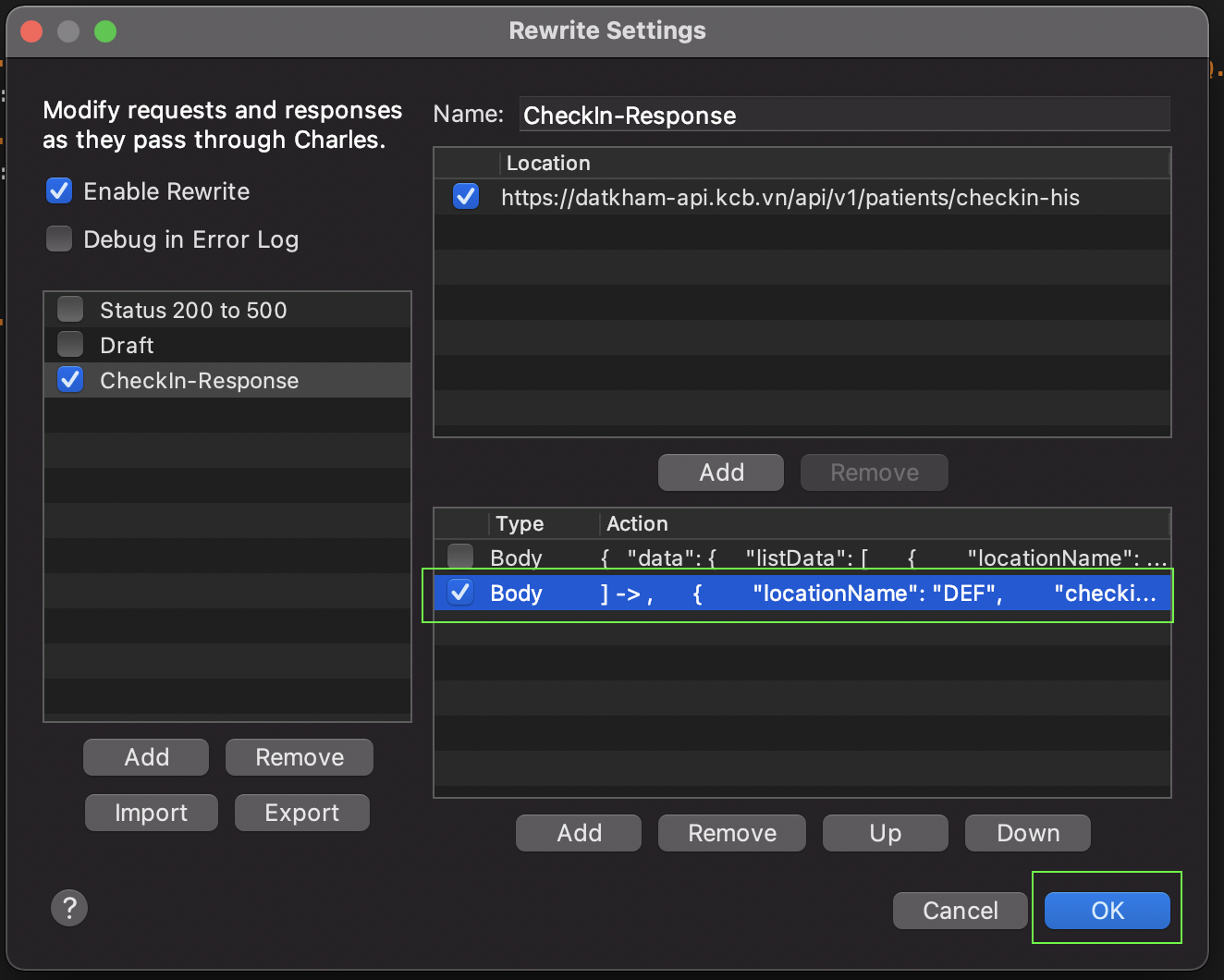Enable the first Body rule checkbox
Image resolution: width=1224 pixels, height=980 pixels.
(x=460, y=557)
